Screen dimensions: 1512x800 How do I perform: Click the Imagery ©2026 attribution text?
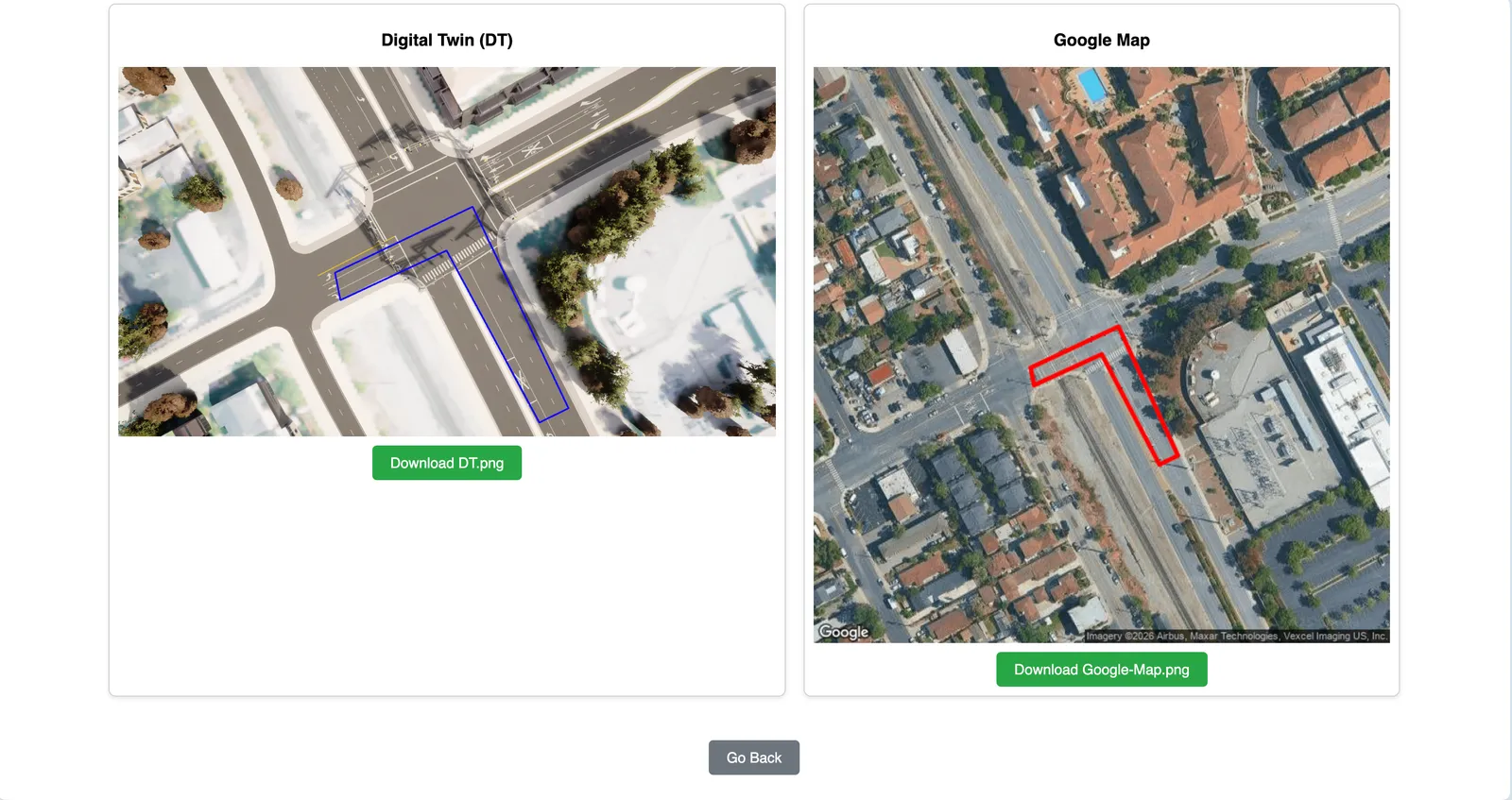point(1237,636)
